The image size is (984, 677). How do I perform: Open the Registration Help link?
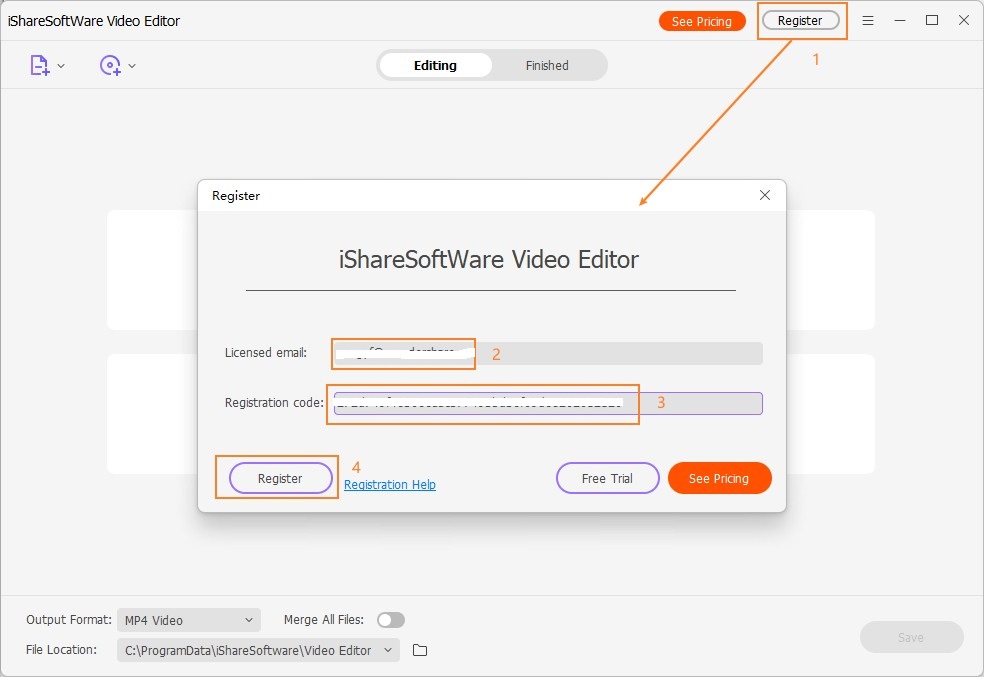point(390,484)
